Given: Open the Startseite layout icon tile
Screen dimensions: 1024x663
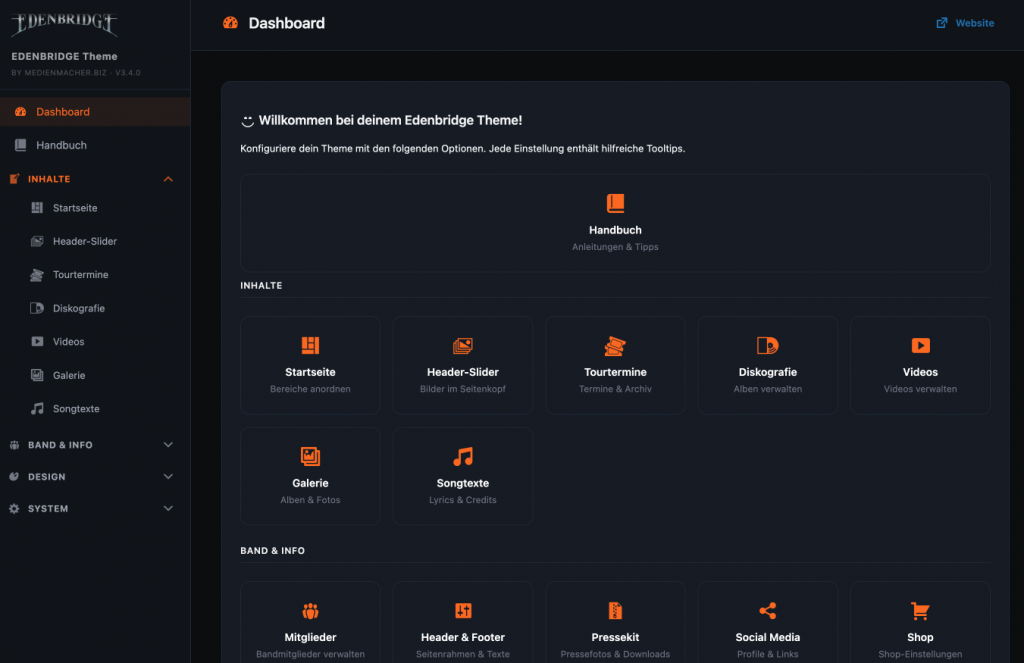Looking at the screenshot, I should click(310, 365).
